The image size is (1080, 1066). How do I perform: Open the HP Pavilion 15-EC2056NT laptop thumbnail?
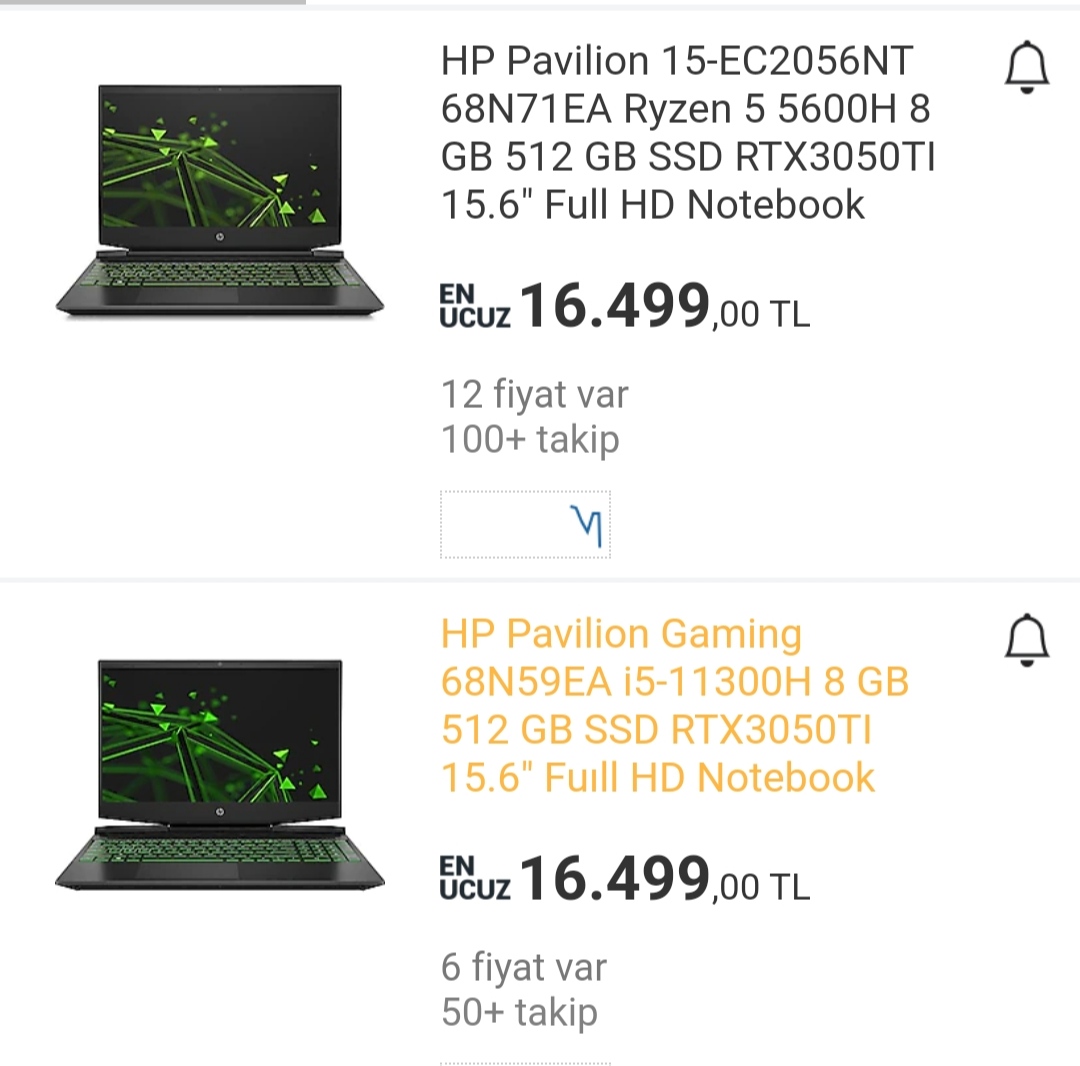[x=220, y=200]
